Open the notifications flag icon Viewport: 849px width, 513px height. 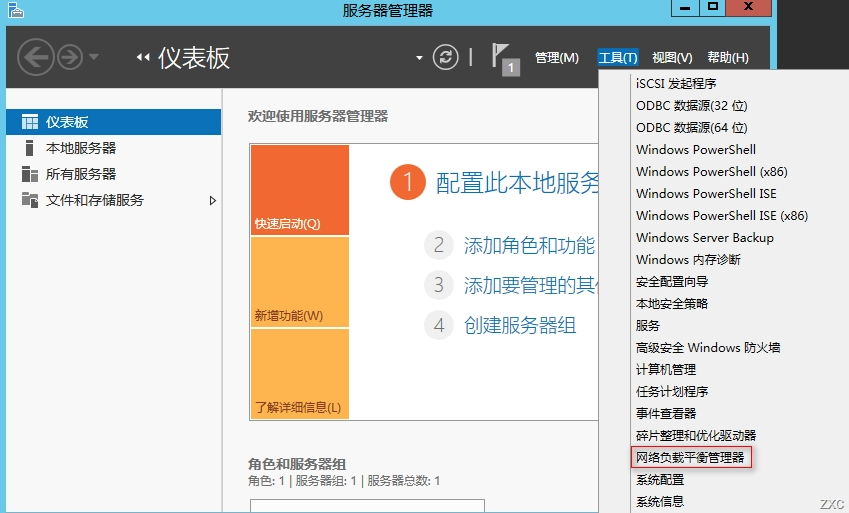click(505, 59)
